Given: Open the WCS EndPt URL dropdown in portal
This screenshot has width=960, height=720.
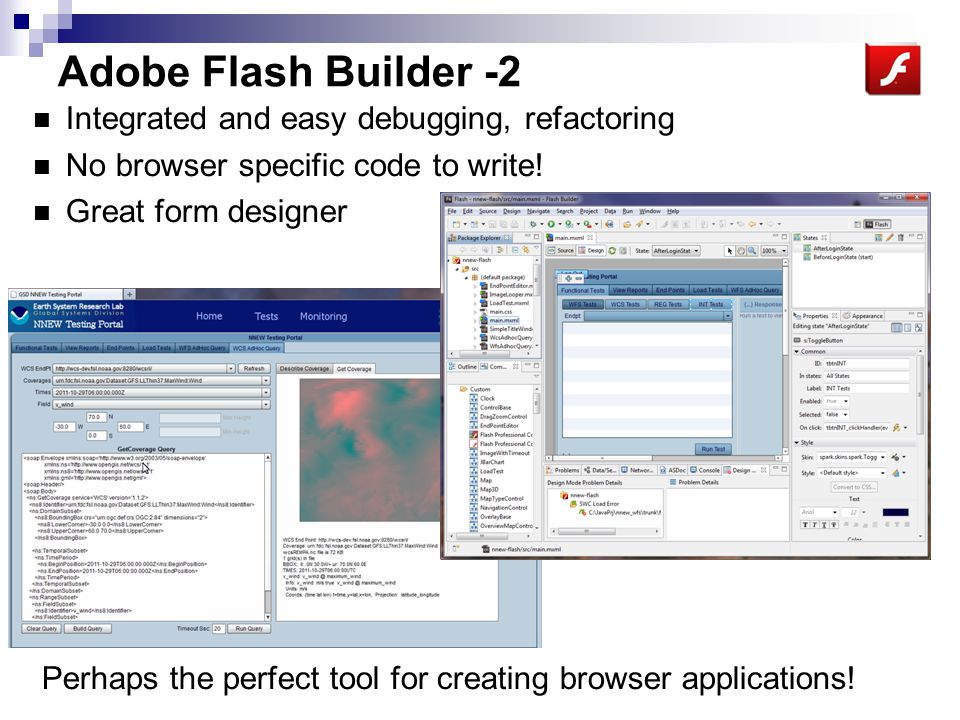Looking at the screenshot, I should pyautogui.click(x=144, y=369).
